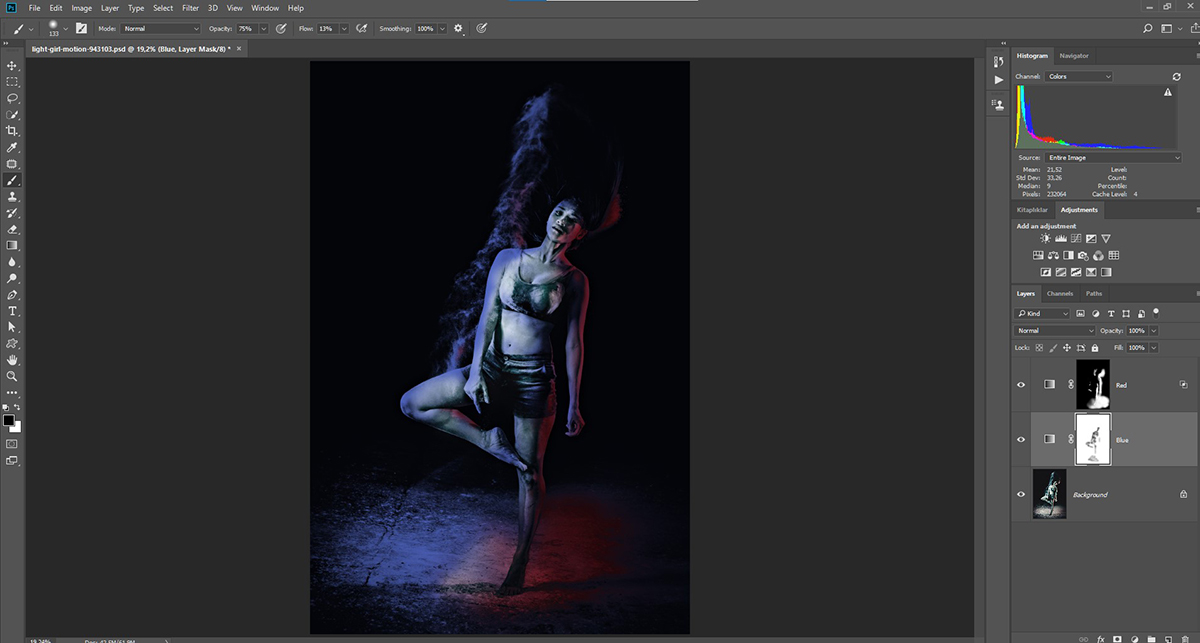
Task: Select the Hand tool
Action: point(12,360)
